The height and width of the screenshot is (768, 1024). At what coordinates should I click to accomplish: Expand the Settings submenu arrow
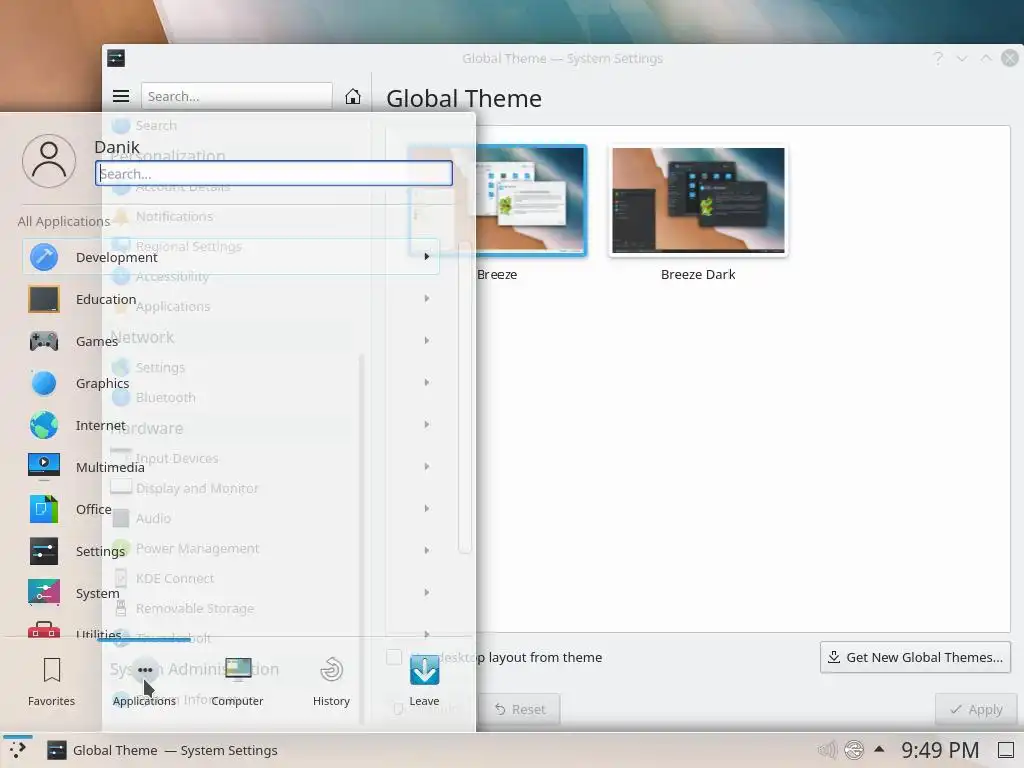(x=426, y=551)
